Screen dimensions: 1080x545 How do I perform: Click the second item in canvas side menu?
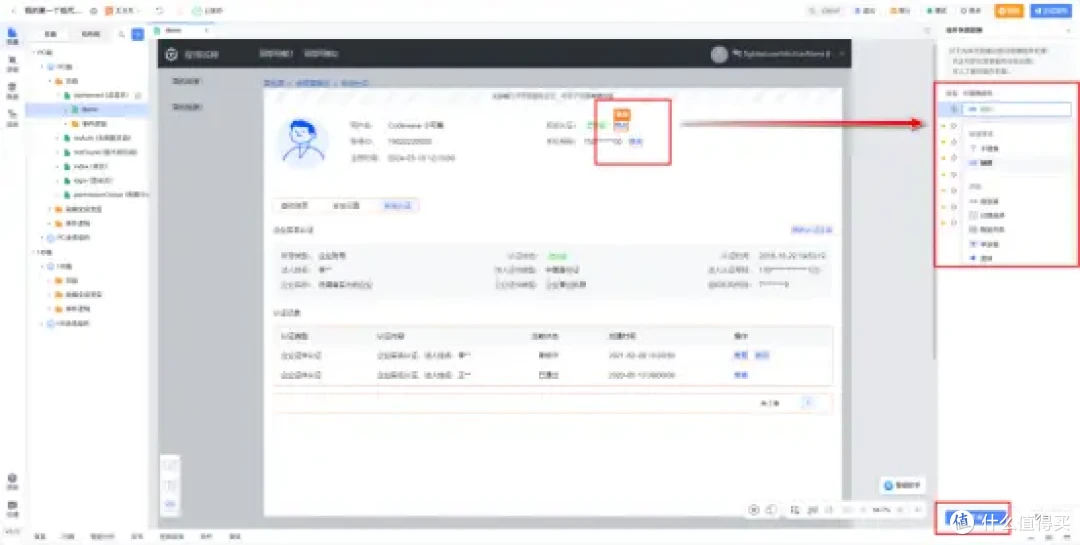point(187,107)
